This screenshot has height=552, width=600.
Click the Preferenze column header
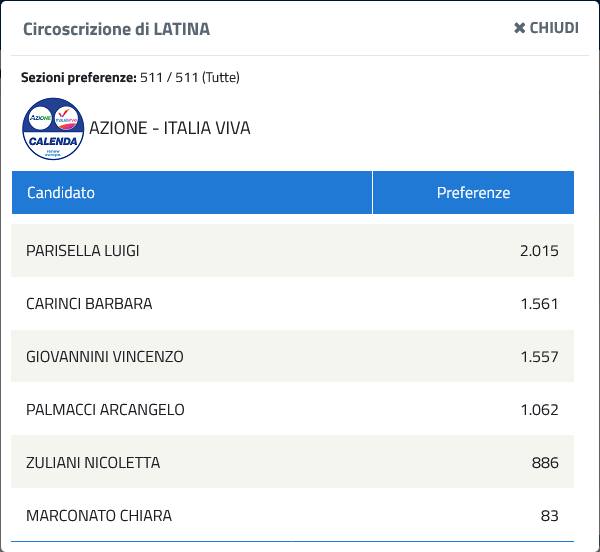(473, 192)
